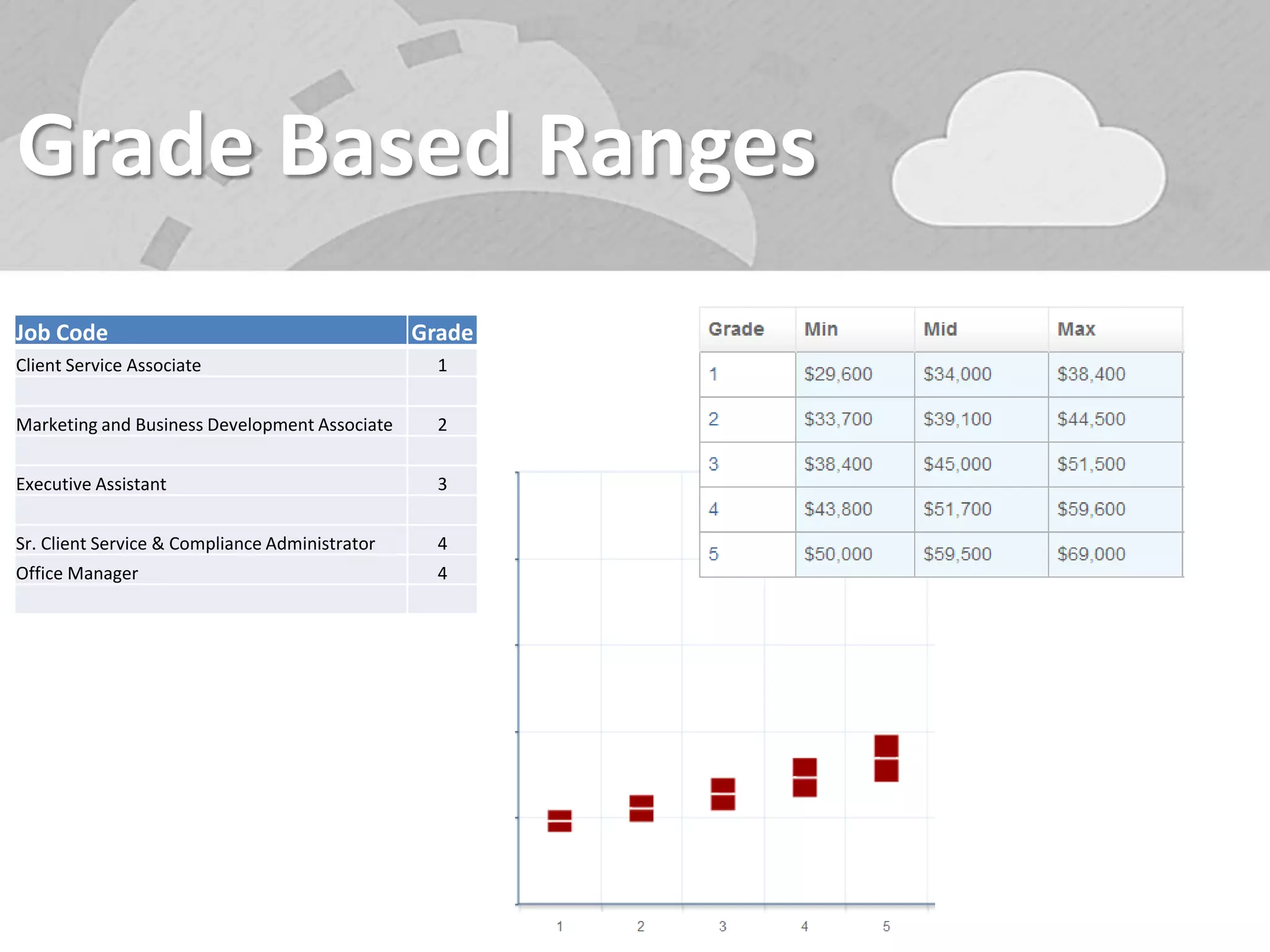The width and height of the screenshot is (1270, 952).
Task: Click the $69,000 maximum cell
Action: (x=1091, y=554)
